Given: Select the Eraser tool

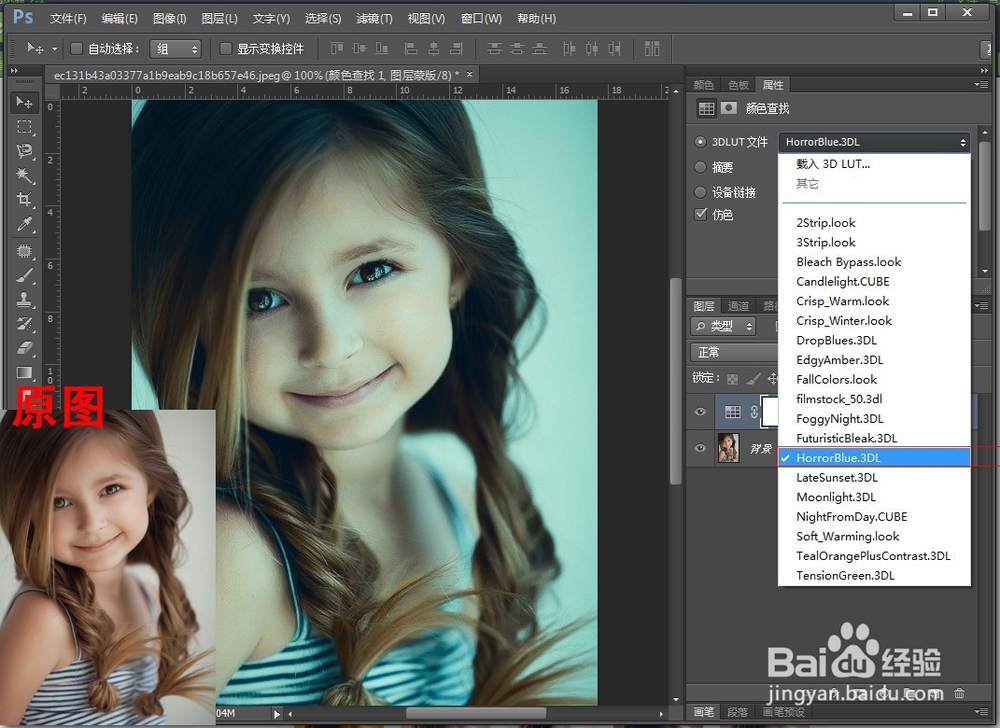Looking at the screenshot, I should coord(25,348).
